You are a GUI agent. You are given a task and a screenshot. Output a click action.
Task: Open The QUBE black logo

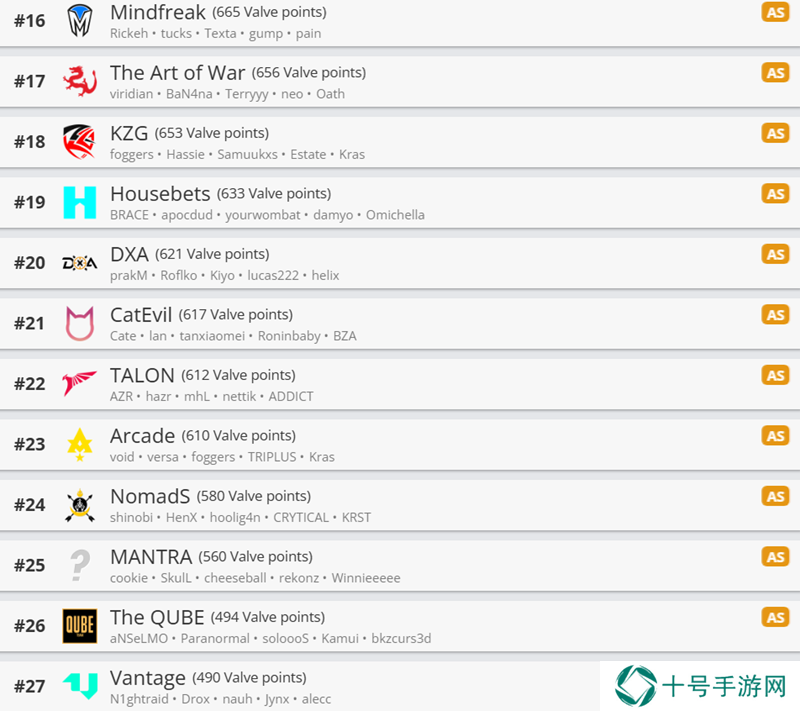tap(80, 626)
